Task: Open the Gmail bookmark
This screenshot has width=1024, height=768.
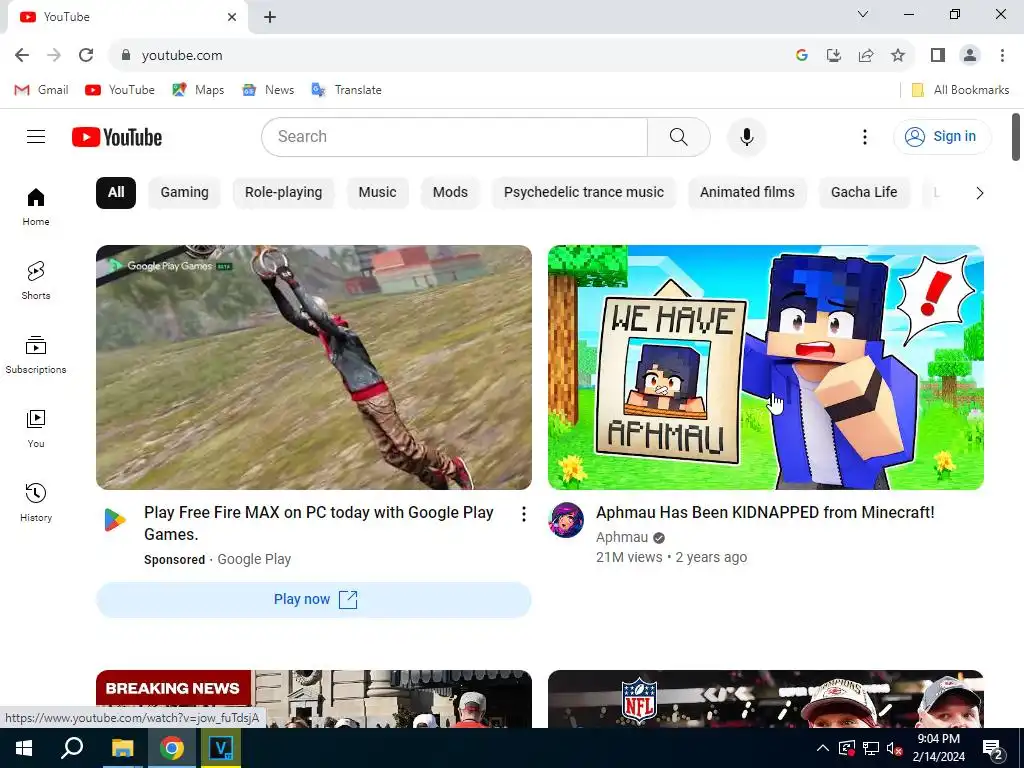Action: pyautogui.click(x=41, y=90)
